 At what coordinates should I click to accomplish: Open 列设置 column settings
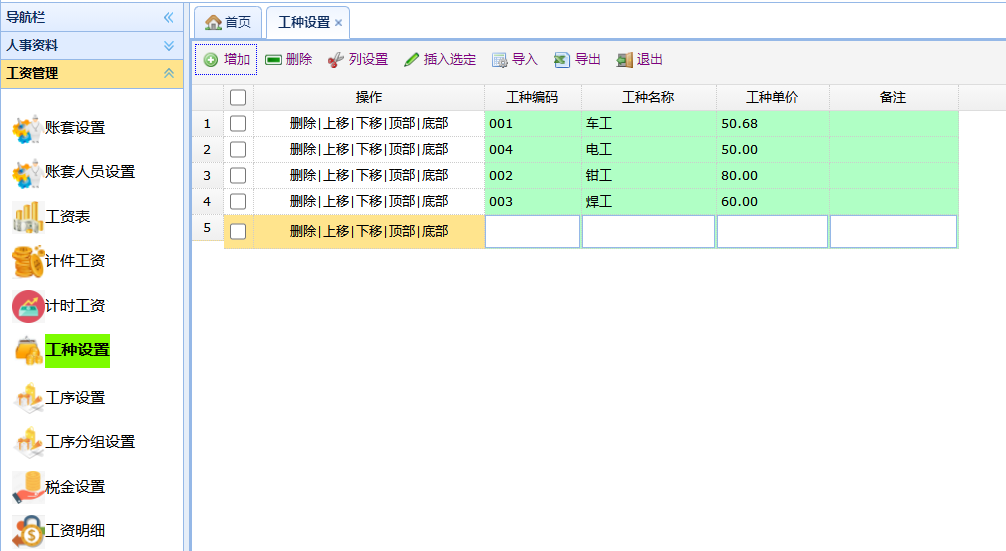358,60
